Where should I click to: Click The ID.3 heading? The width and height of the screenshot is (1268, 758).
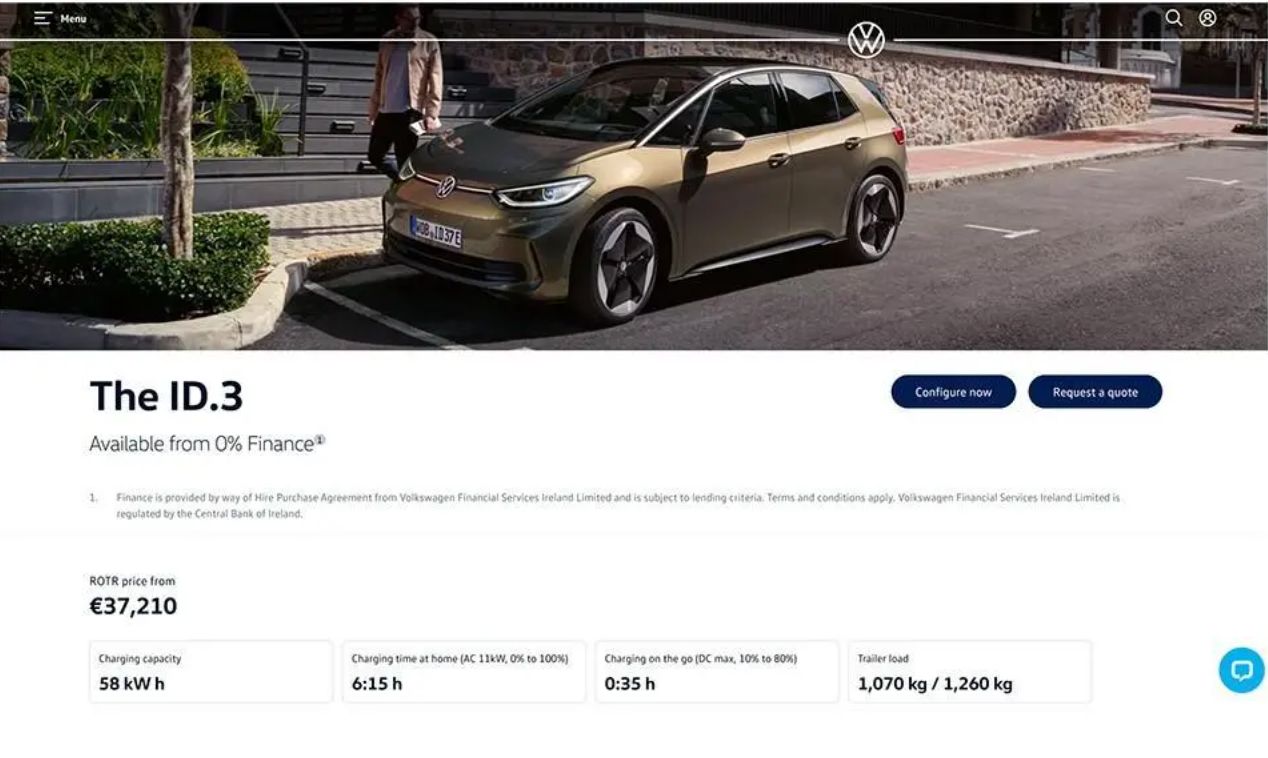point(166,396)
